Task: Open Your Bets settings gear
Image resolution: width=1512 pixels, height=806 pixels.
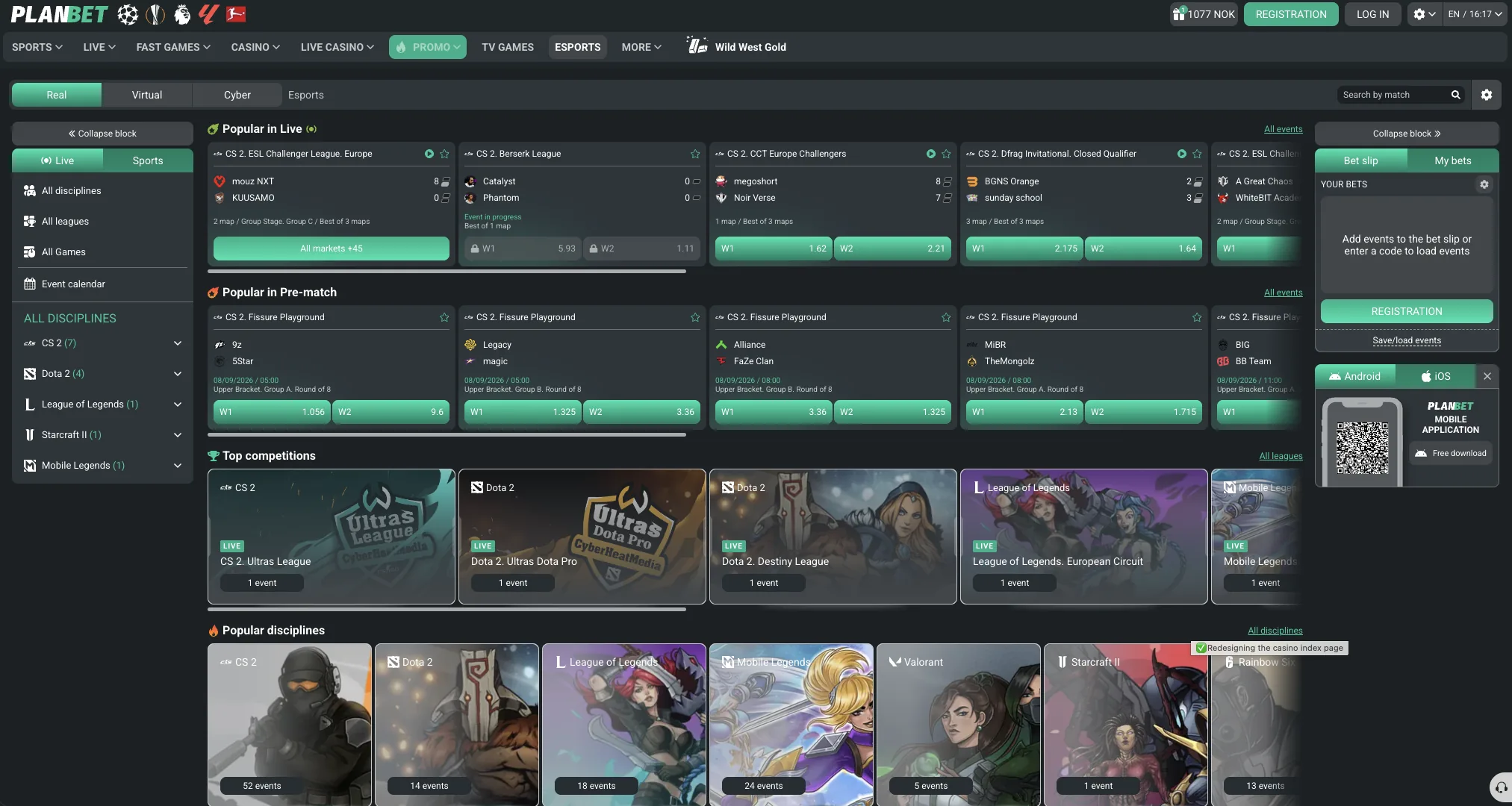Action: pos(1484,184)
